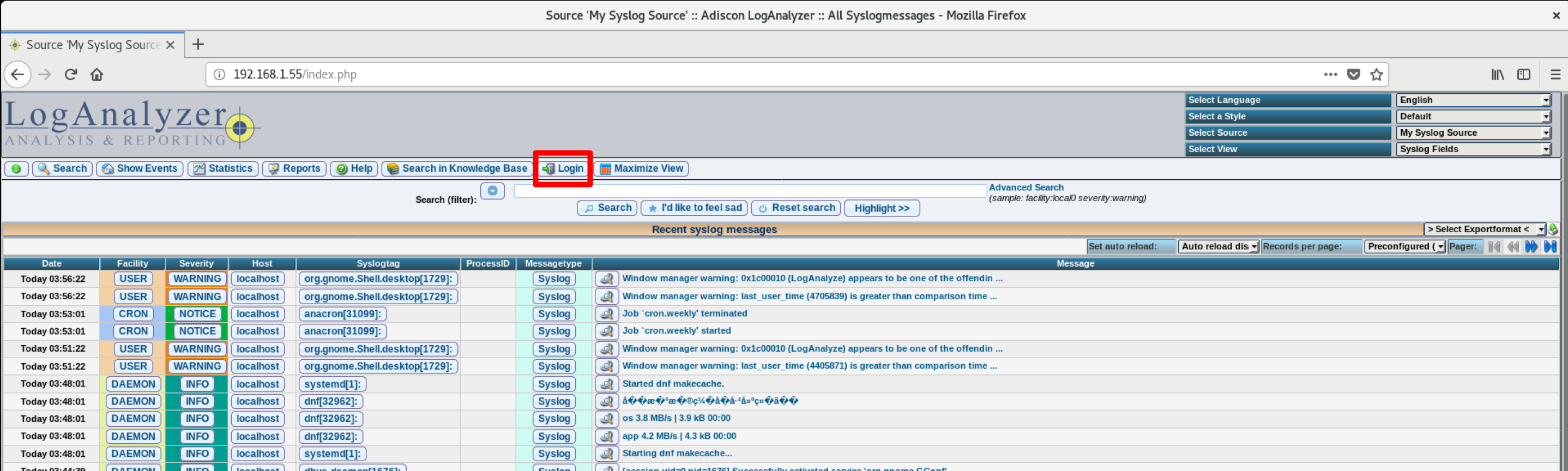Expand the Select Exportformat dropdown

click(x=1484, y=230)
